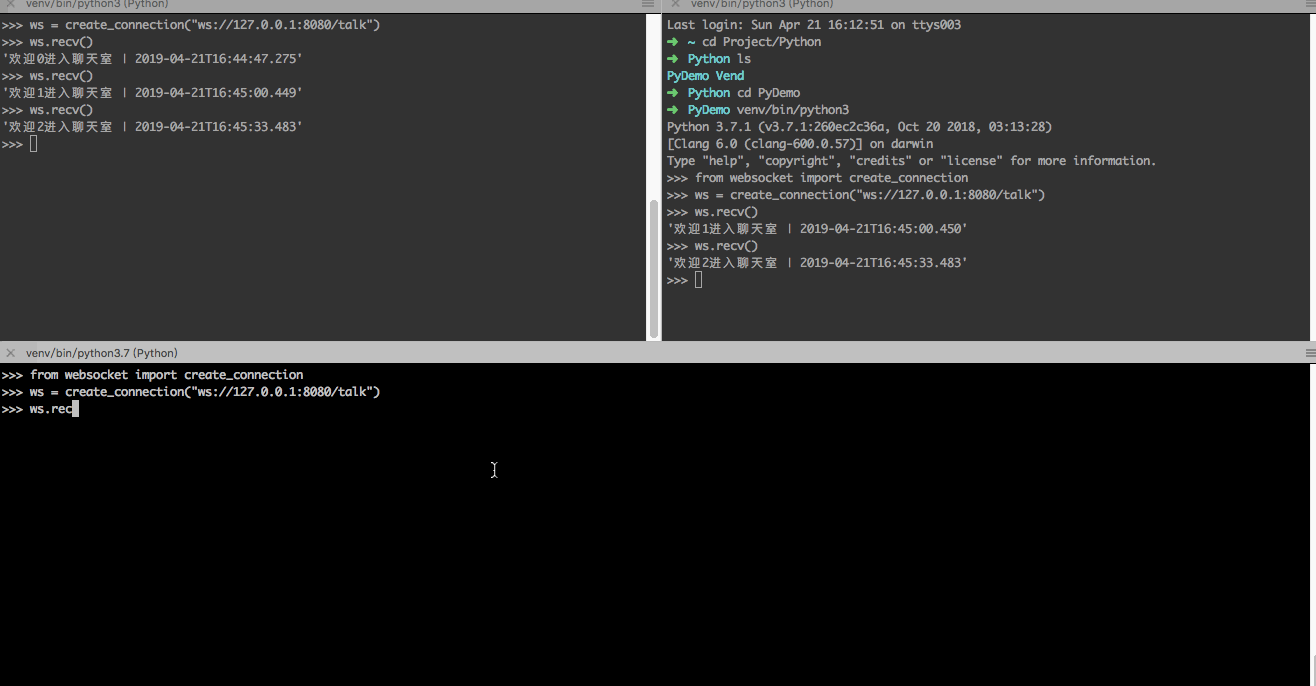The image size is (1316, 686).
Task: Select the venv/bin/python3.7 pane title
Action: (101, 353)
